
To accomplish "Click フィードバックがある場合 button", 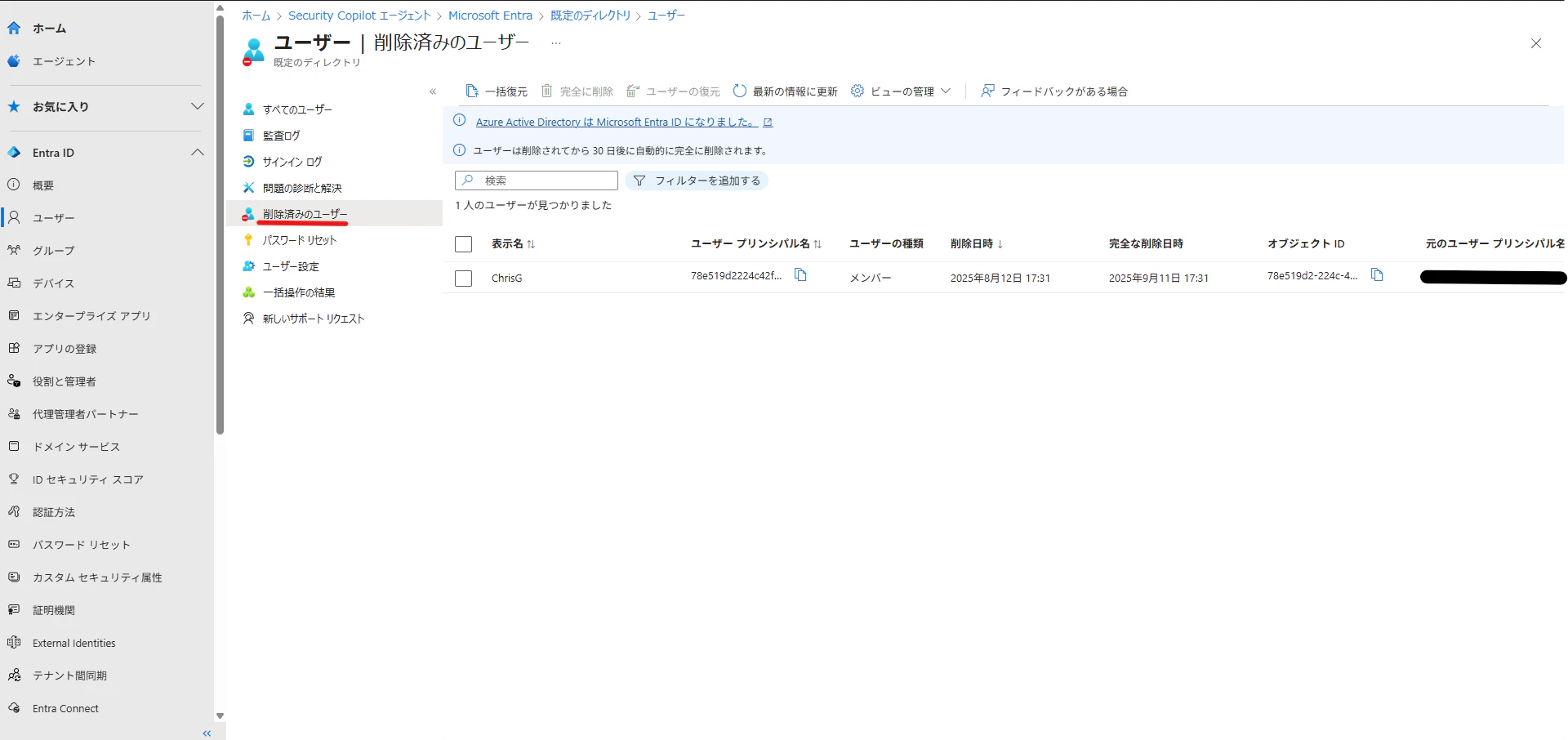I will pos(1054,91).
